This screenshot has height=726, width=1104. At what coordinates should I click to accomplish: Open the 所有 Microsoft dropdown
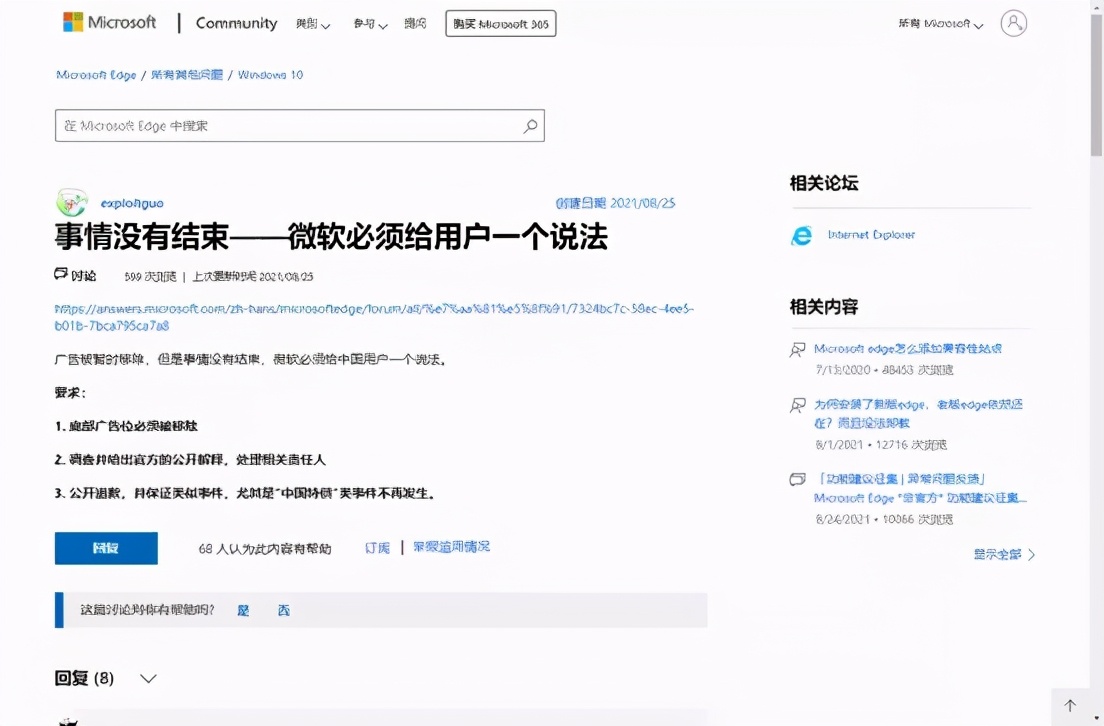coord(942,22)
